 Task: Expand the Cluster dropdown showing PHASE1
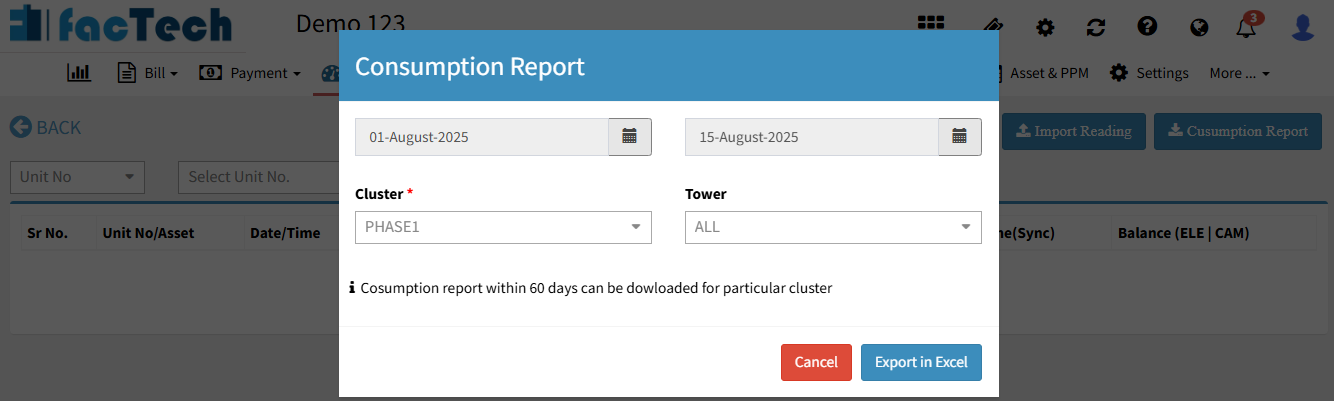point(503,227)
